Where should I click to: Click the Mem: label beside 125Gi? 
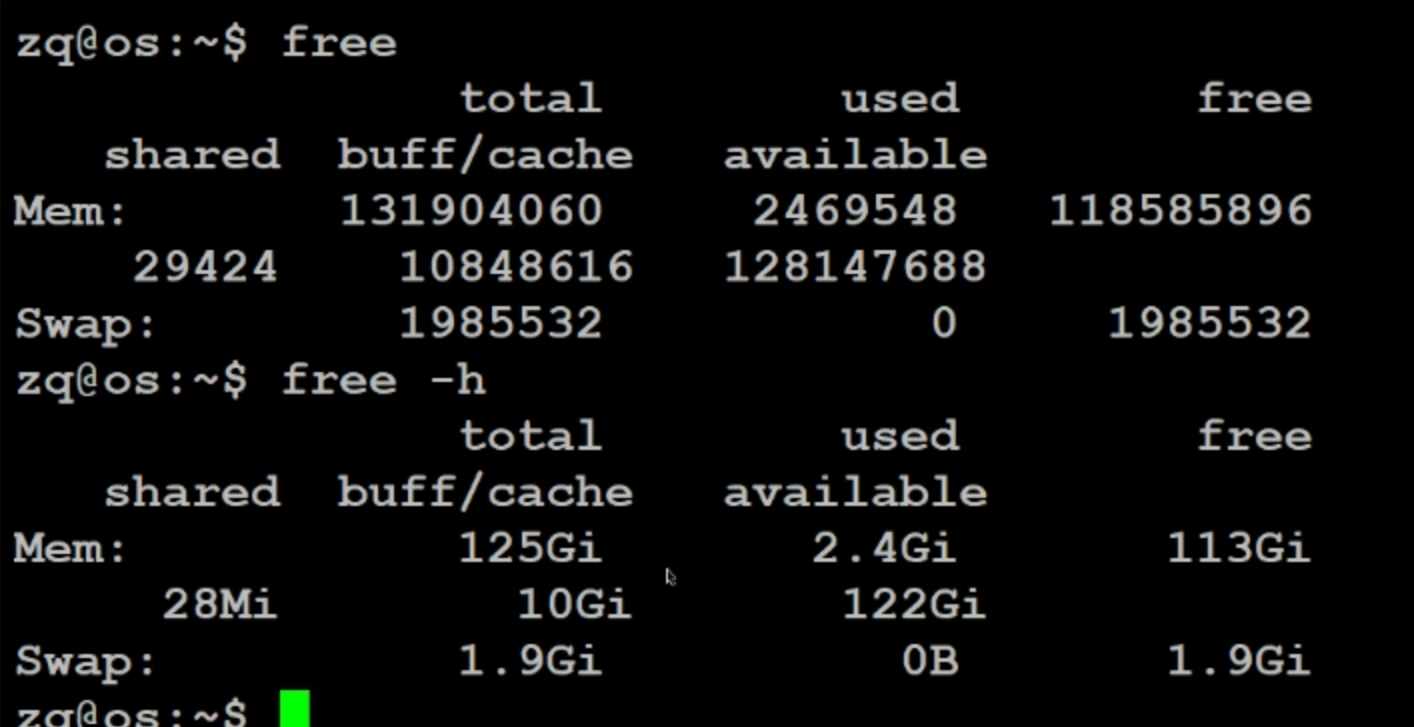pyautogui.click(x=71, y=548)
